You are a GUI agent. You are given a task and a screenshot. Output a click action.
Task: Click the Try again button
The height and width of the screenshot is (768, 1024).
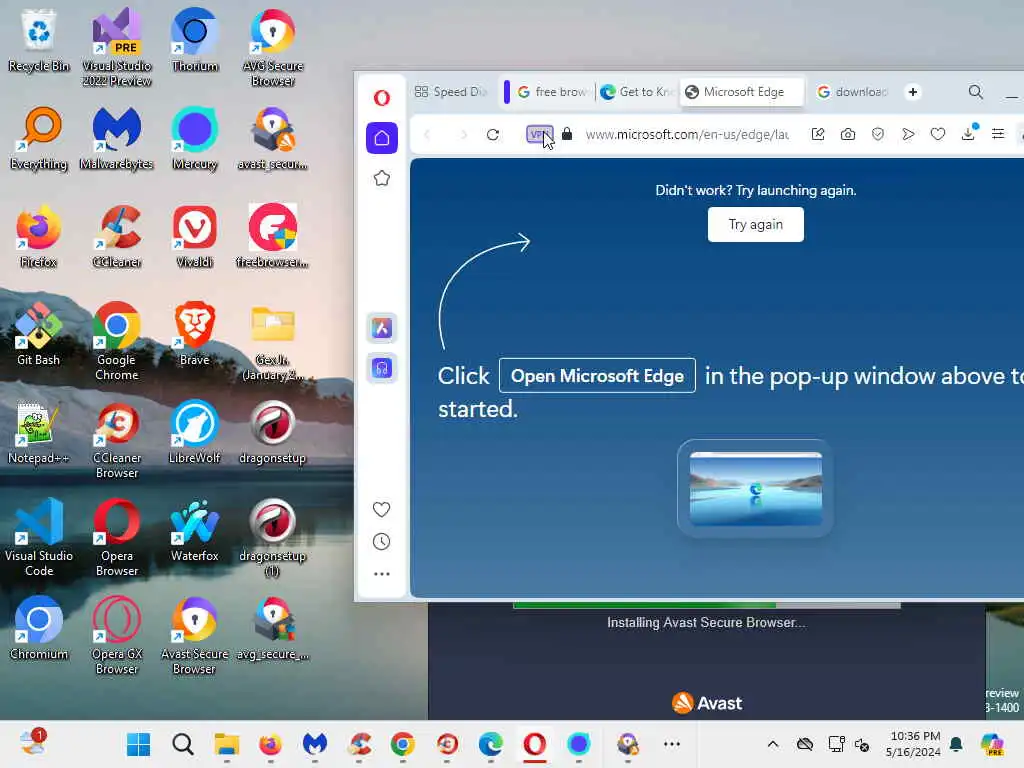[x=756, y=225]
